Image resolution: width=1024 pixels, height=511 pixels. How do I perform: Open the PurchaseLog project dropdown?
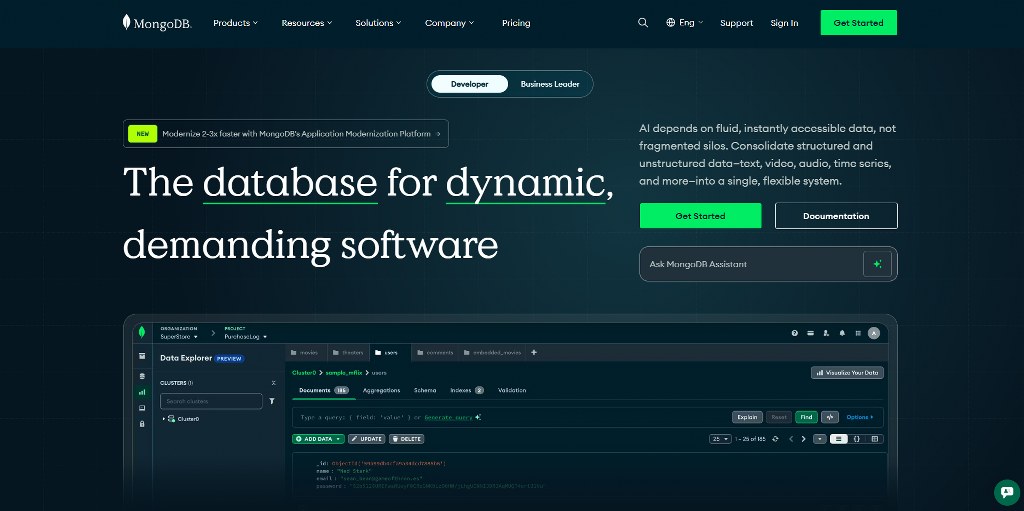coord(246,337)
